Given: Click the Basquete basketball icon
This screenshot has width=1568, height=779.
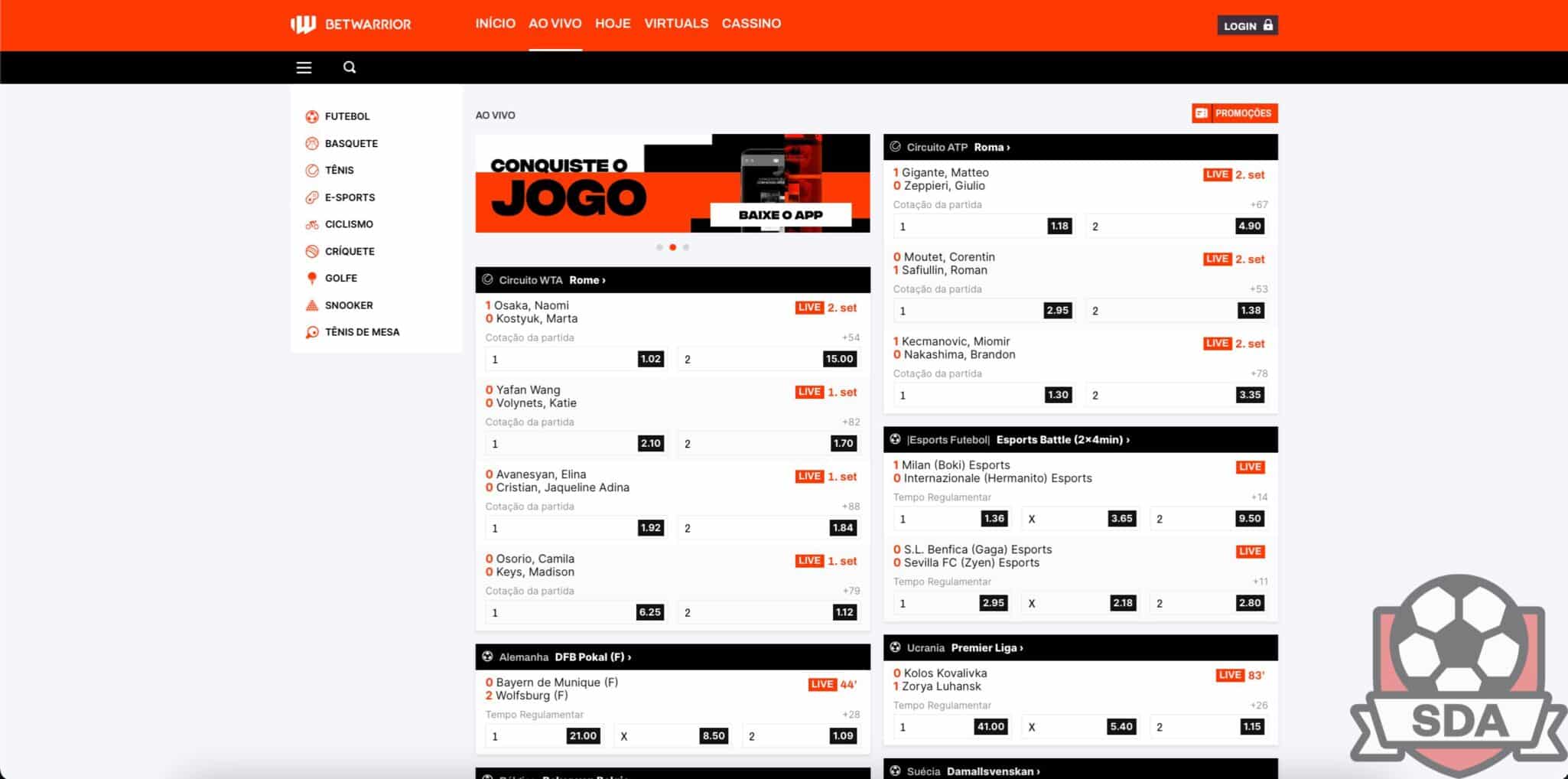Looking at the screenshot, I should [312, 143].
